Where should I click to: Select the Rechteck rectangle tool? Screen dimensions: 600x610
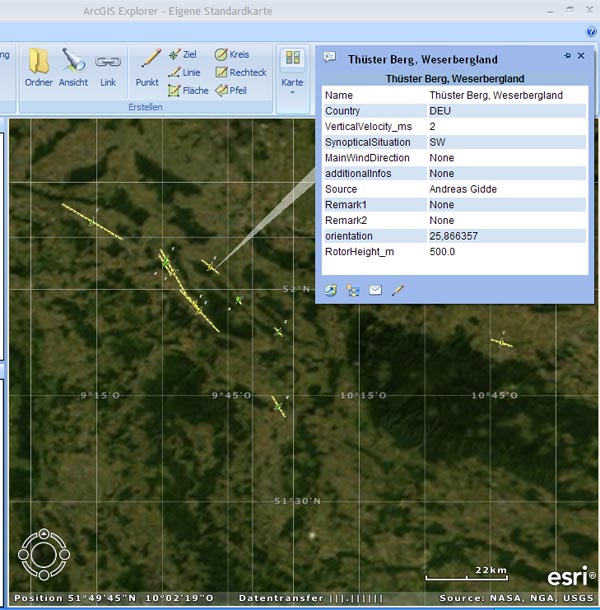tap(240, 72)
